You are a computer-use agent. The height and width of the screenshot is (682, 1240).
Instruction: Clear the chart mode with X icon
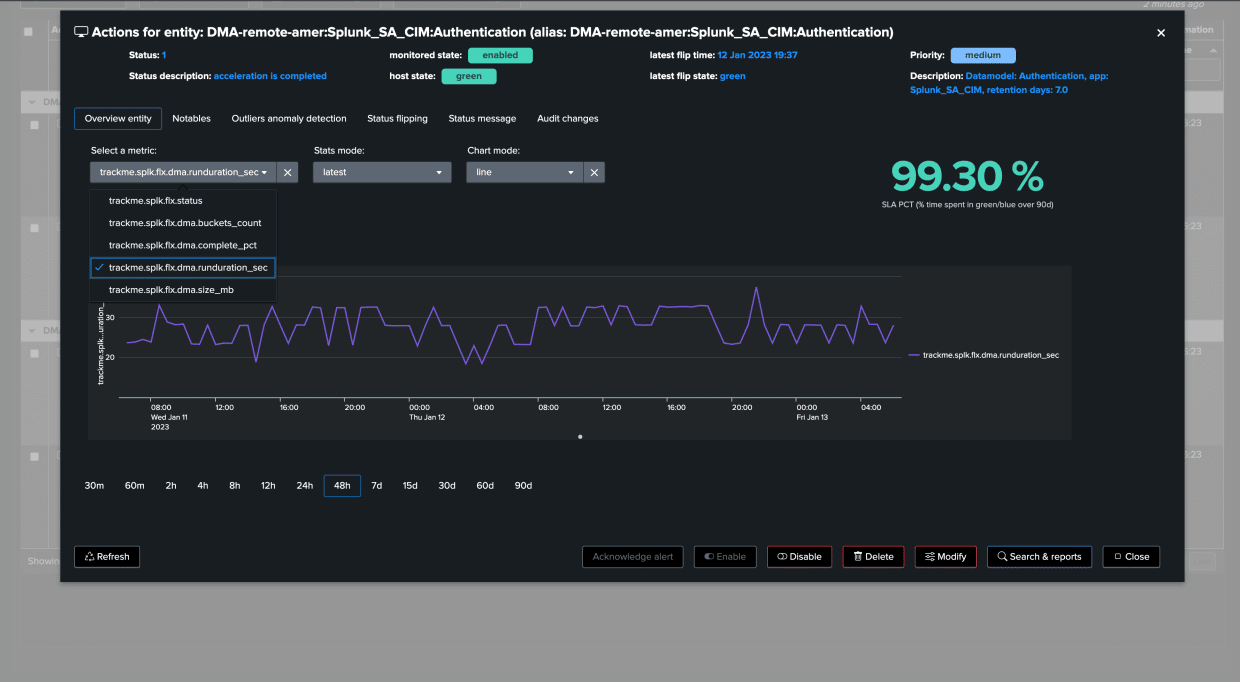point(594,172)
